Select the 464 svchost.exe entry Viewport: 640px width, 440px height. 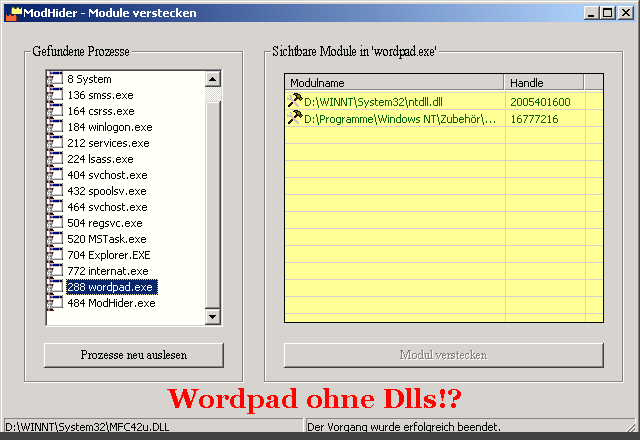(107, 207)
